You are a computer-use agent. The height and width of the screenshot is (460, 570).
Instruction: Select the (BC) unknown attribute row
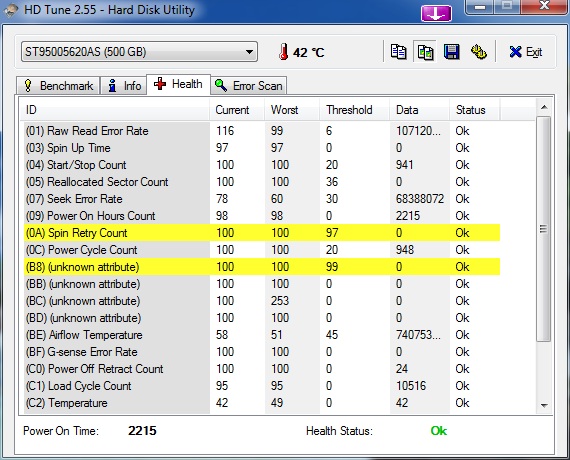[262, 301]
